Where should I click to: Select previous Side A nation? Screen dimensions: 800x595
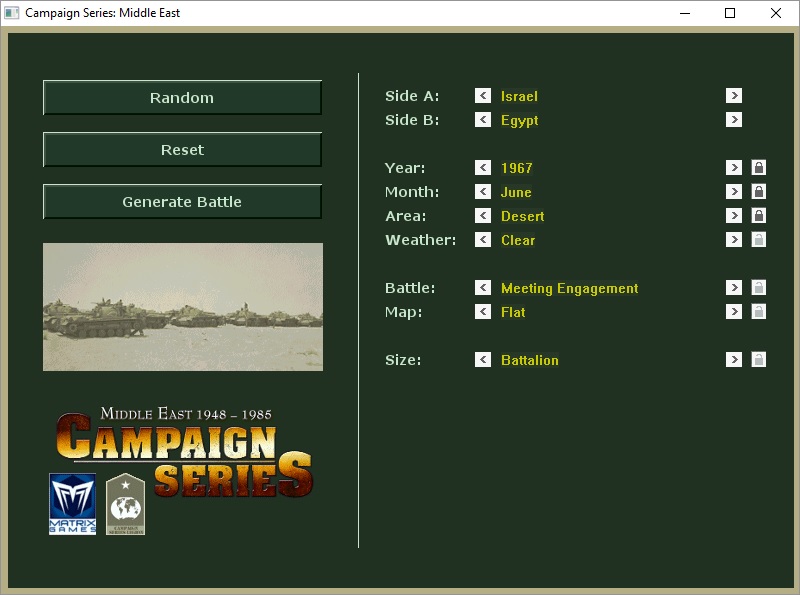tap(483, 95)
